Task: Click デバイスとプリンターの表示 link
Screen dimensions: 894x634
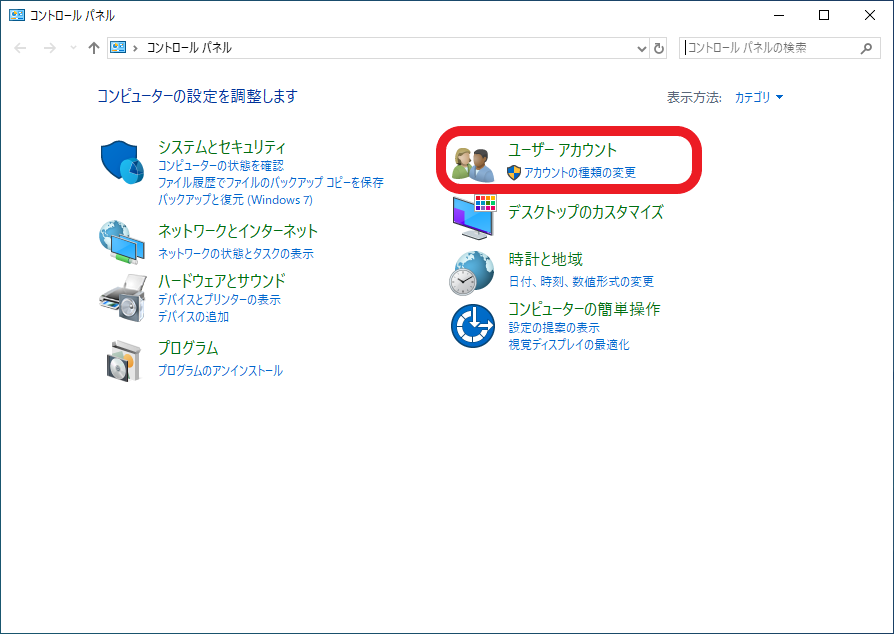Action: point(219,299)
